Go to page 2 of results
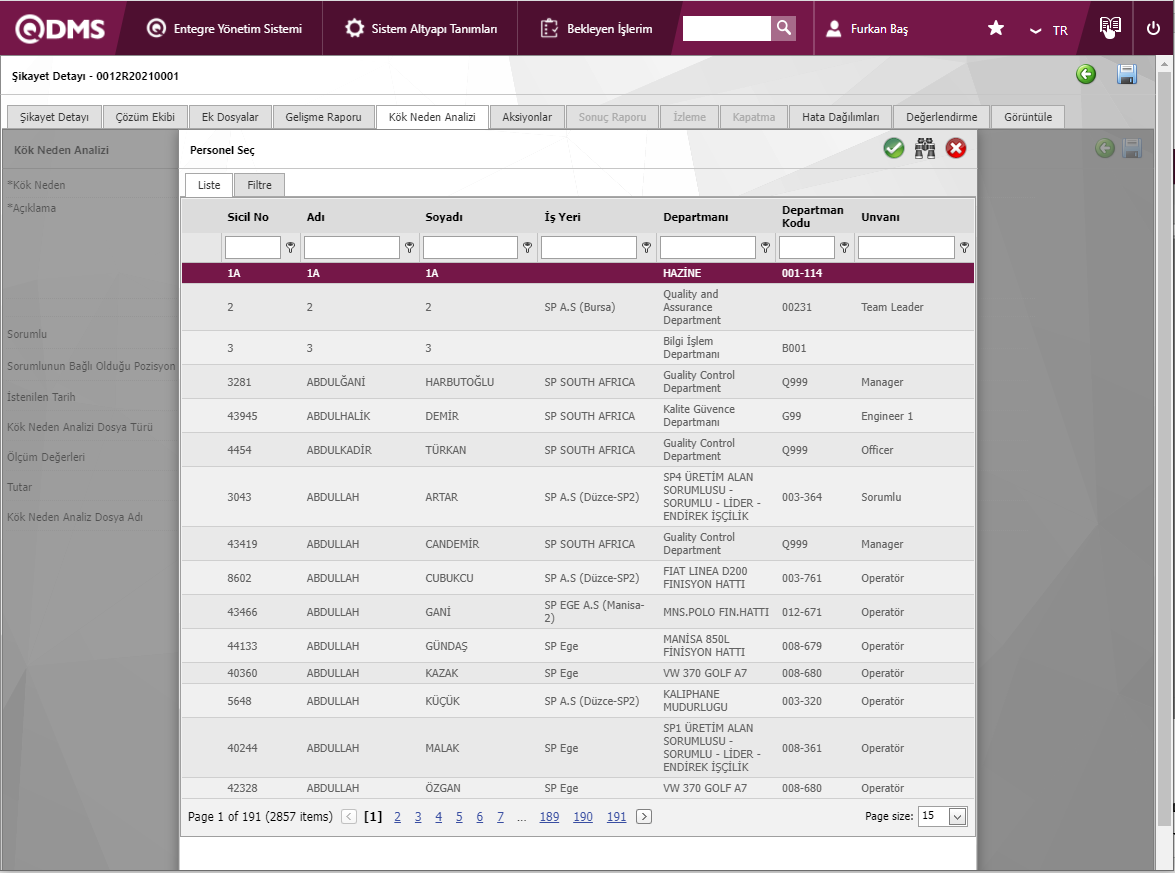The image size is (1175, 873). point(397,817)
